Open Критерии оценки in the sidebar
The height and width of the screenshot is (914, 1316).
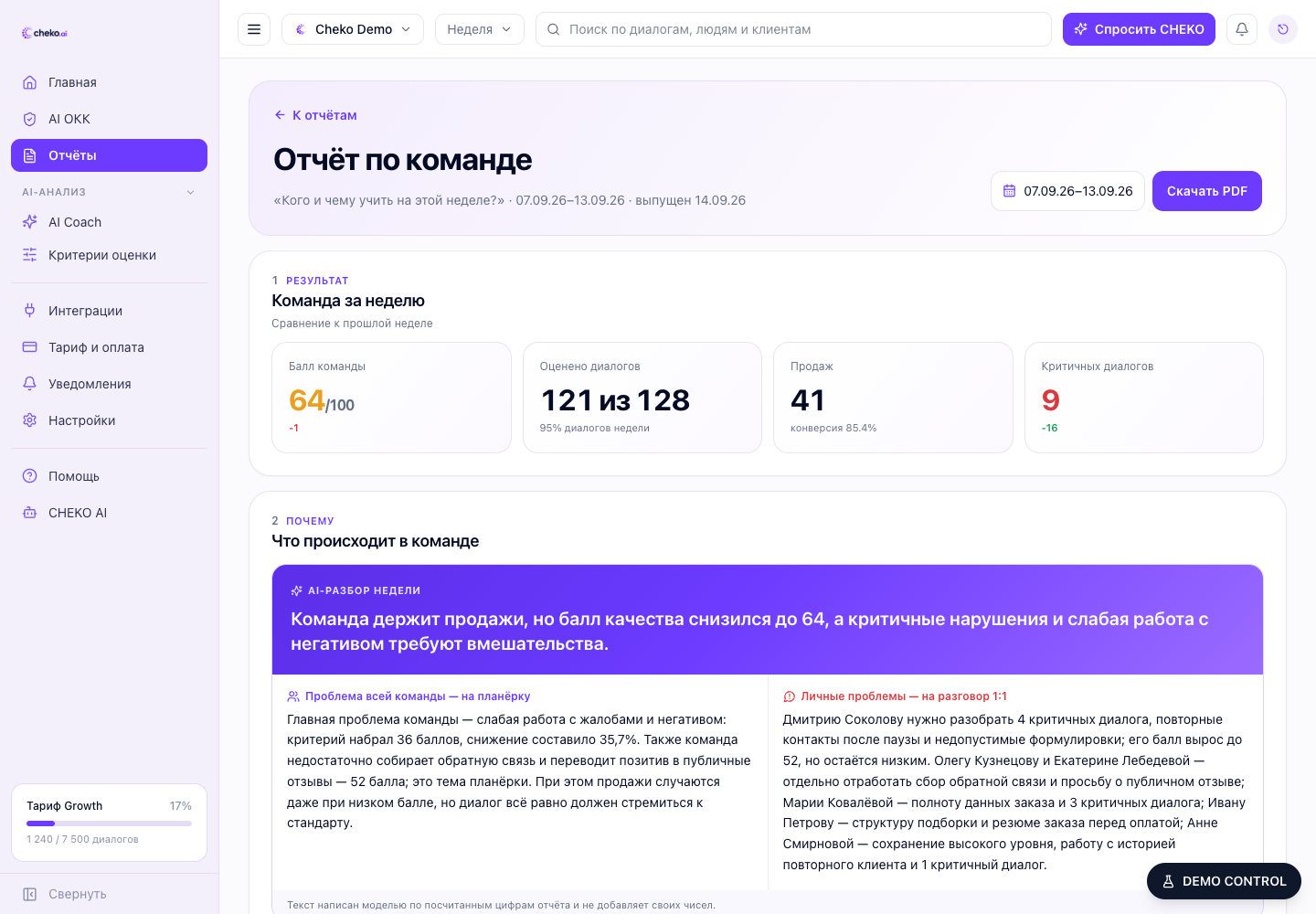(x=109, y=255)
